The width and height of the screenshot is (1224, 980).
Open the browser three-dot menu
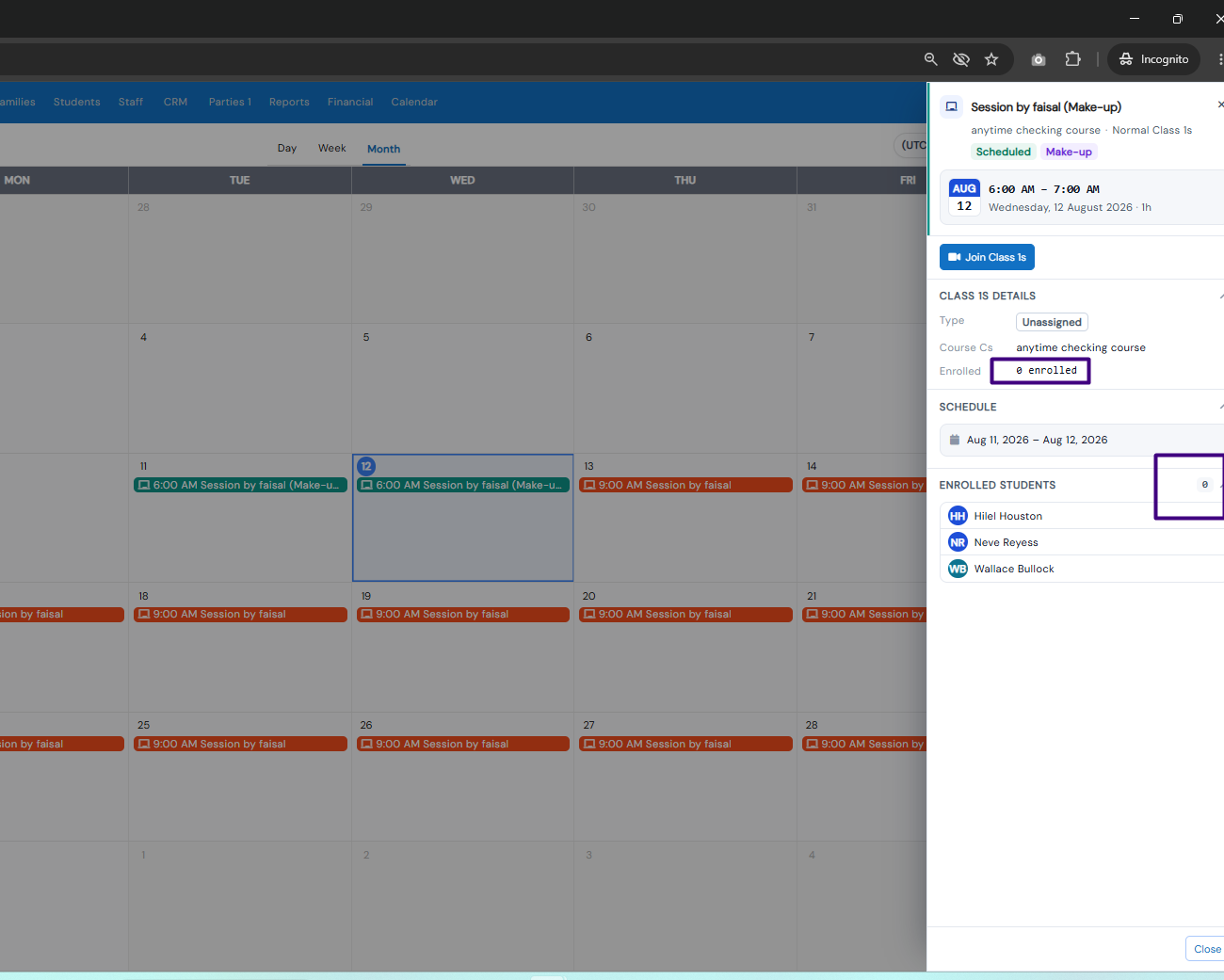tap(1220, 59)
